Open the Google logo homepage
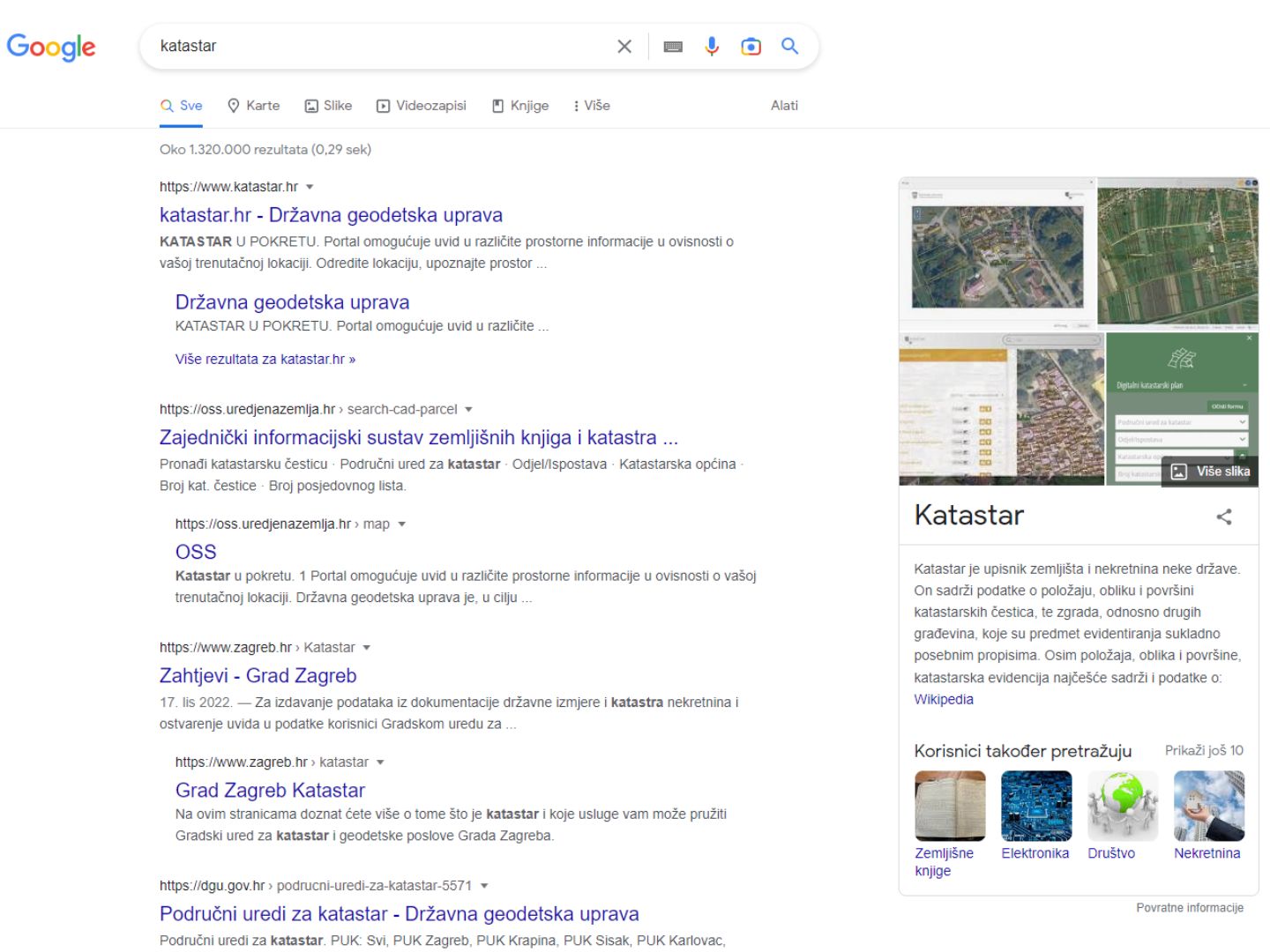Viewport: 1270px width, 952px height. 51,47
